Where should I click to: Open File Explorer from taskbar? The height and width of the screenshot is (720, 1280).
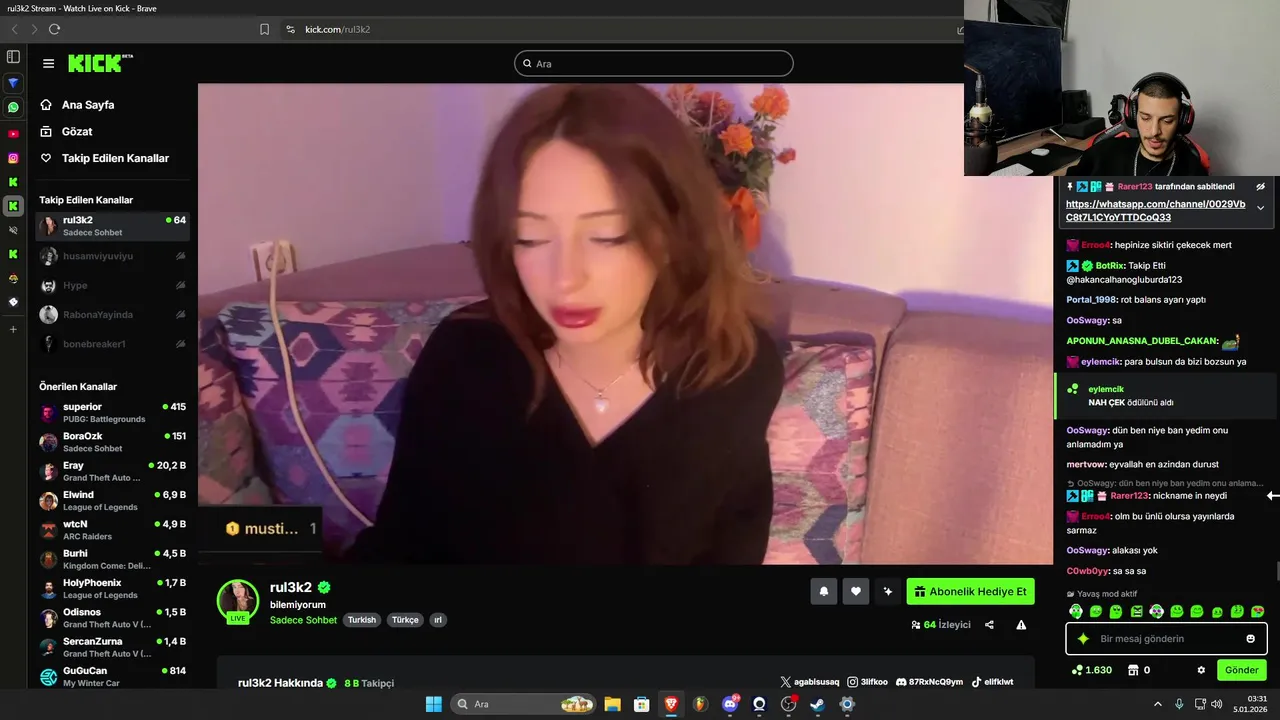point(612,704)
